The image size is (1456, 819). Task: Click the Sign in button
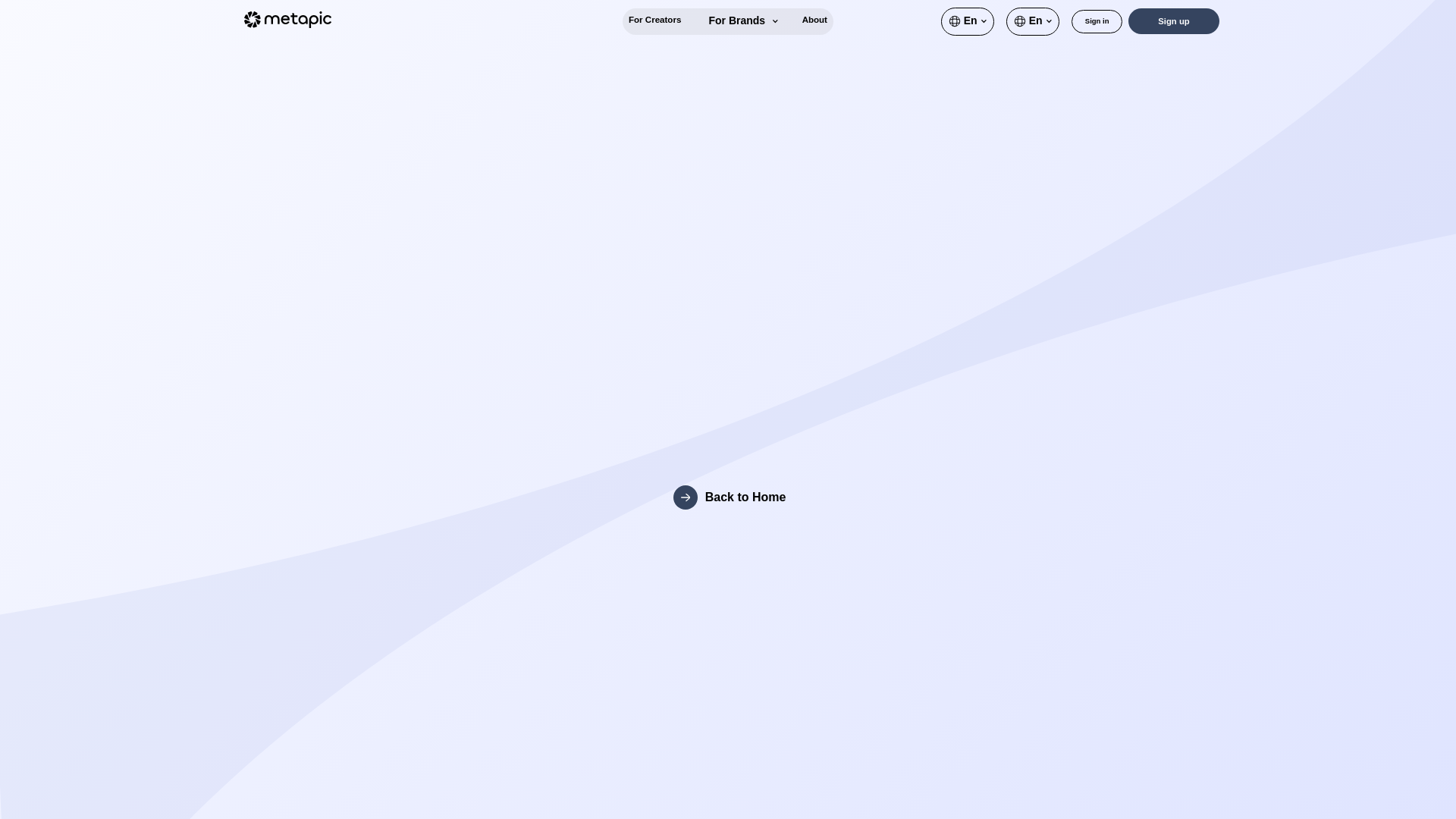(x=1097, y=21)
